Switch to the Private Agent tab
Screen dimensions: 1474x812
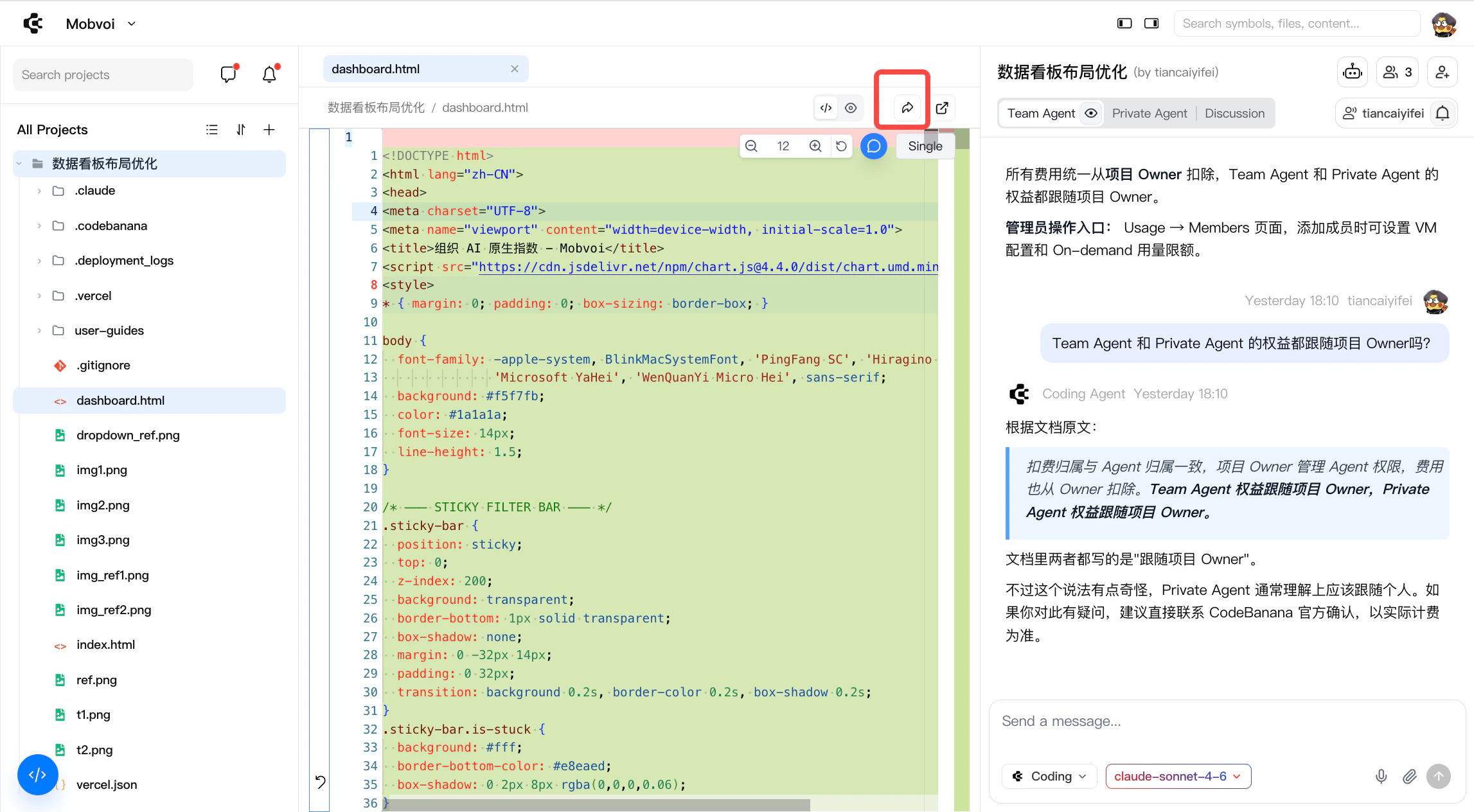pos(1149,113)
